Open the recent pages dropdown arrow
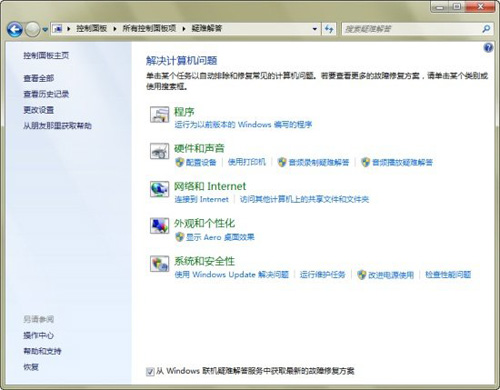The image size is (500, 390). pos(45,29)
